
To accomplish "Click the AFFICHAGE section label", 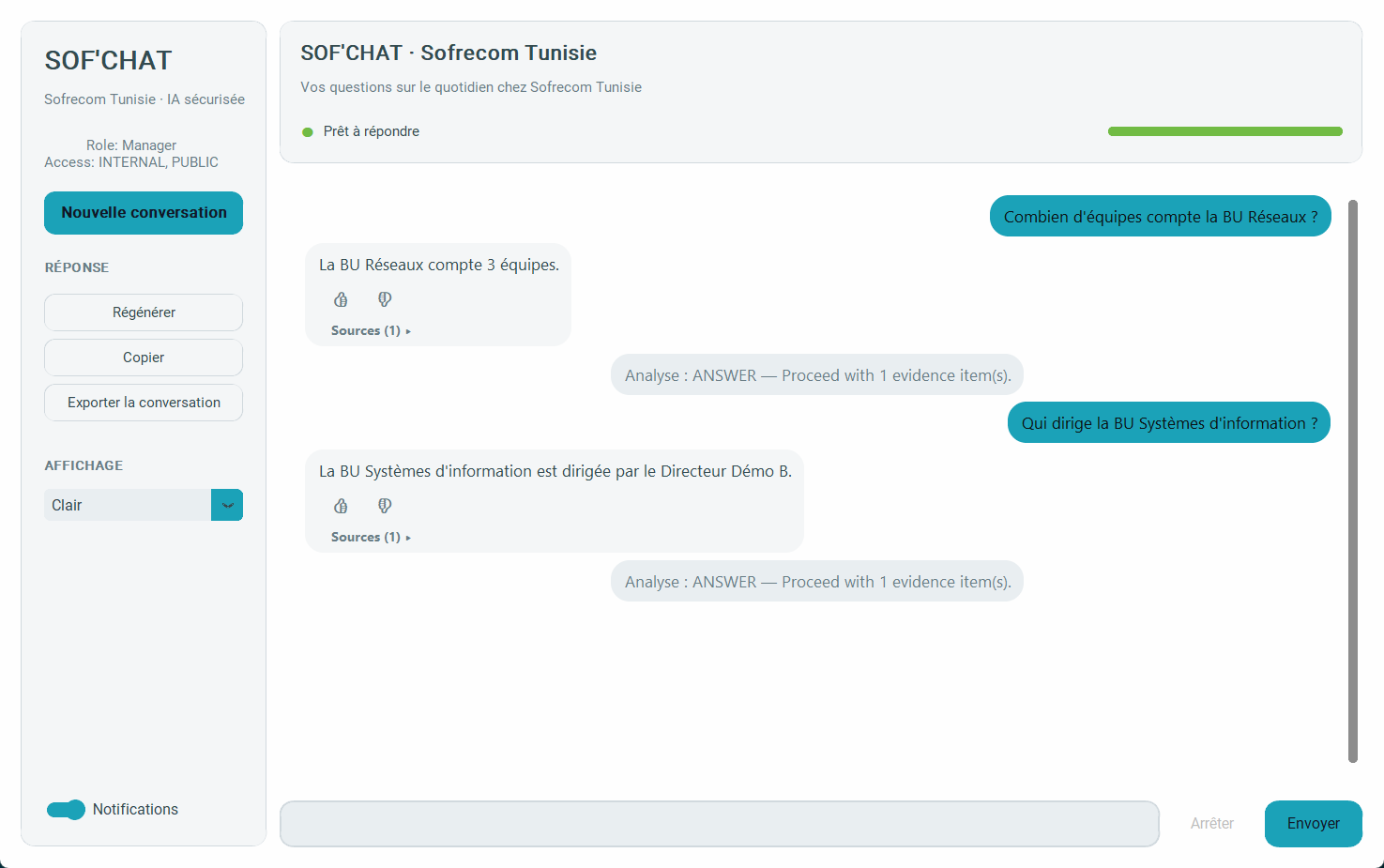I will click(x=84, y=465).
